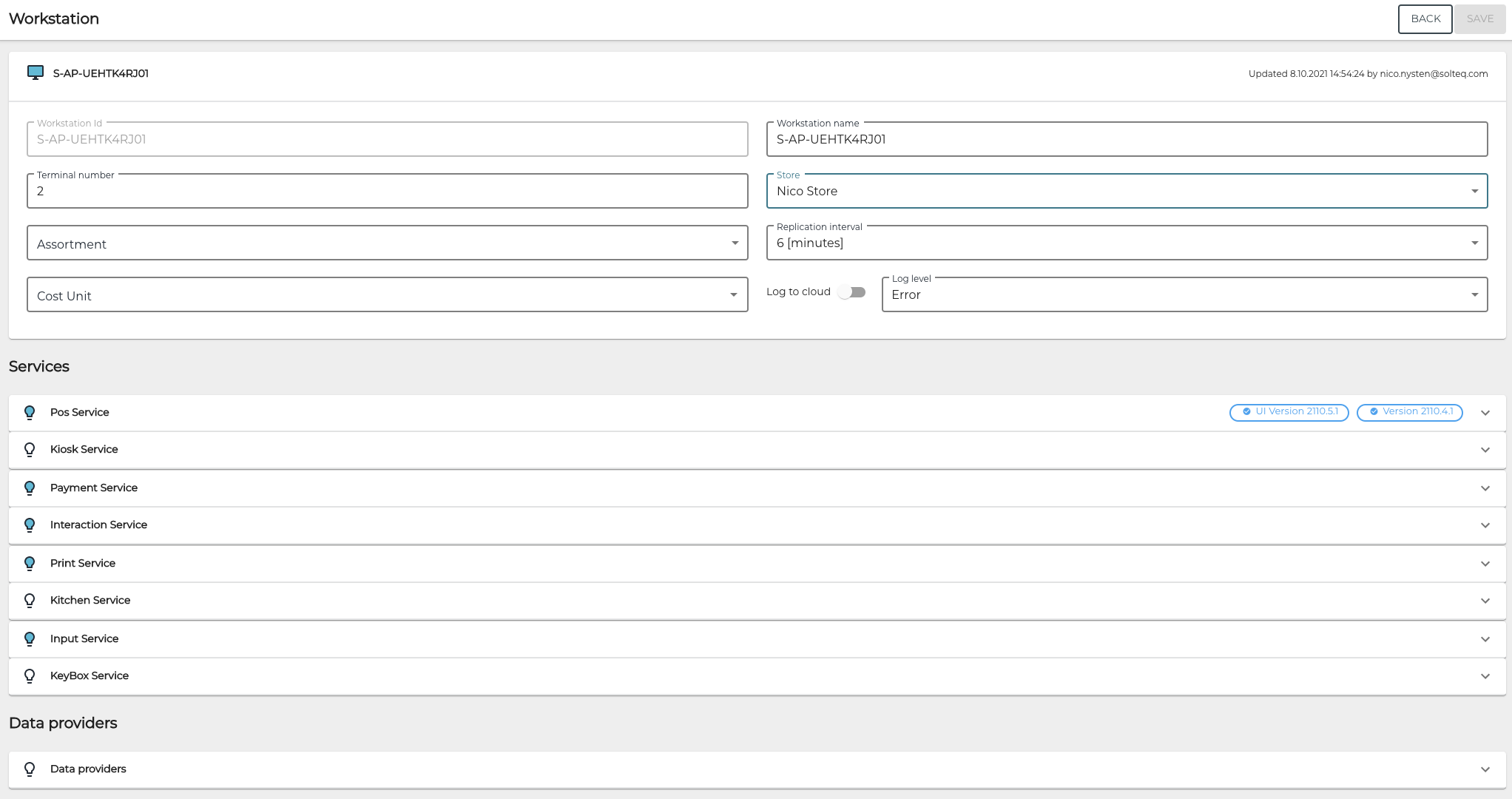Click the Terminal number input field
The width and height of the screenshot is (1512, 799).
coord(387,191)
